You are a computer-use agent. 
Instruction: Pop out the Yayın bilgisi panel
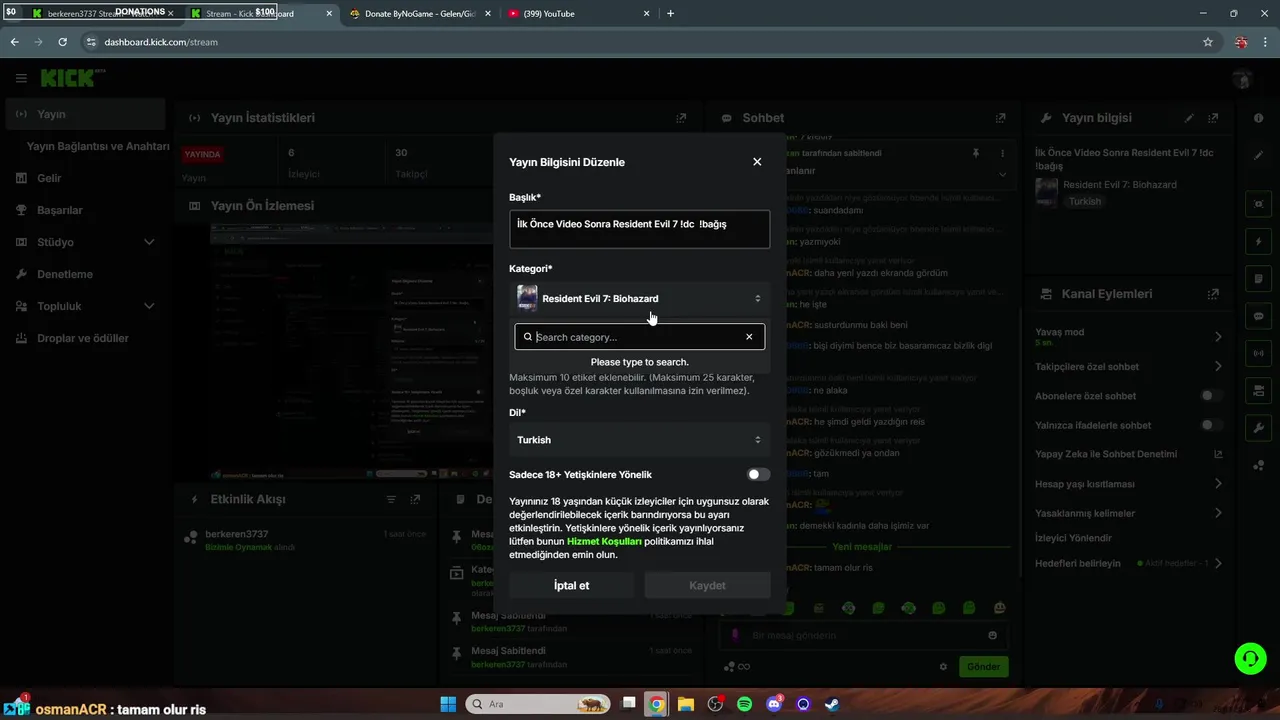pos(1213,118)
